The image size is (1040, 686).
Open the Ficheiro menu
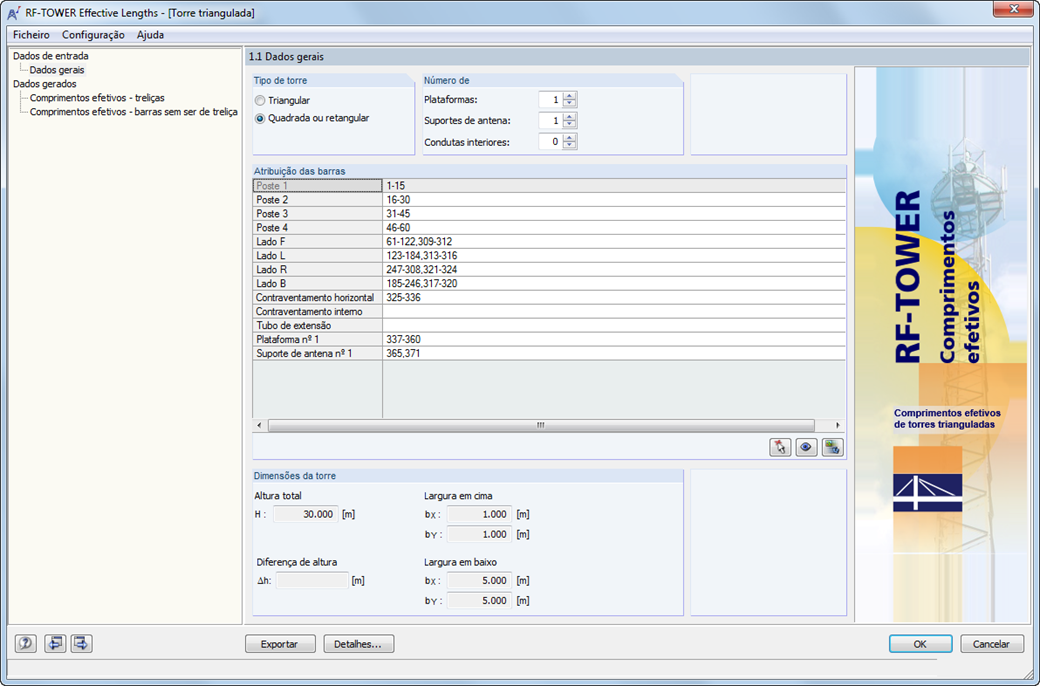point(31,34)
